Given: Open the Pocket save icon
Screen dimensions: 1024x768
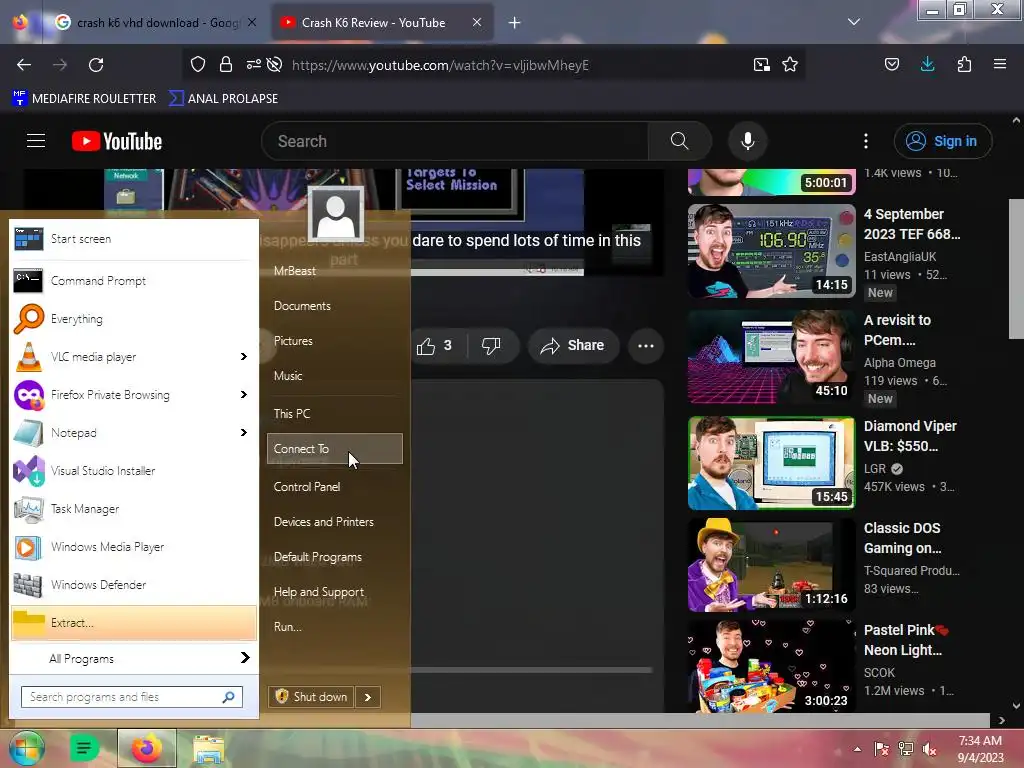Looking at the screenshot, I should 891,64.
